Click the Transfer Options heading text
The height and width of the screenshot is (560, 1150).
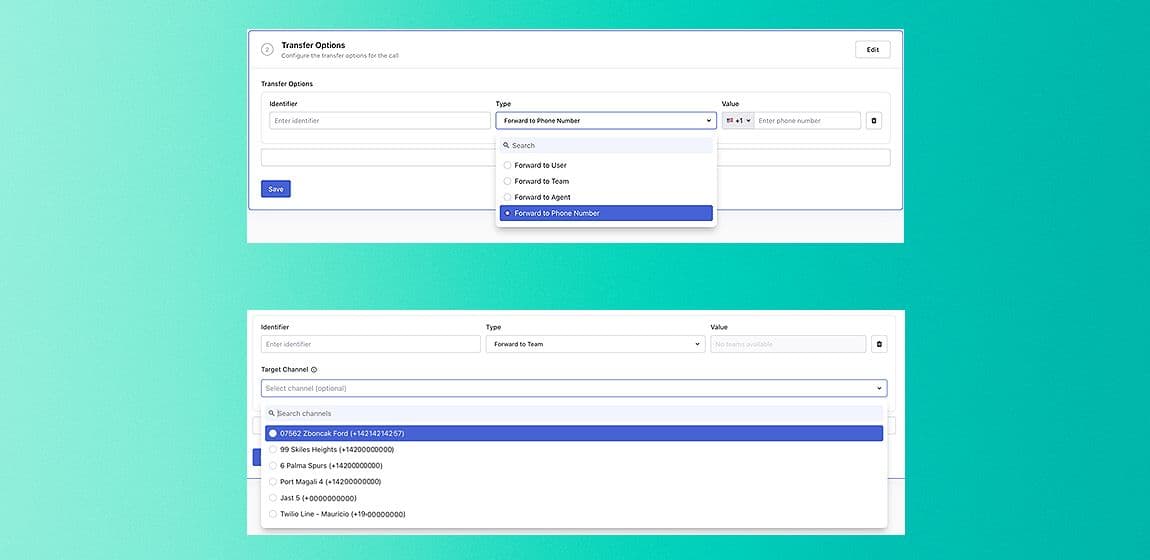click(x=313, y=45)
